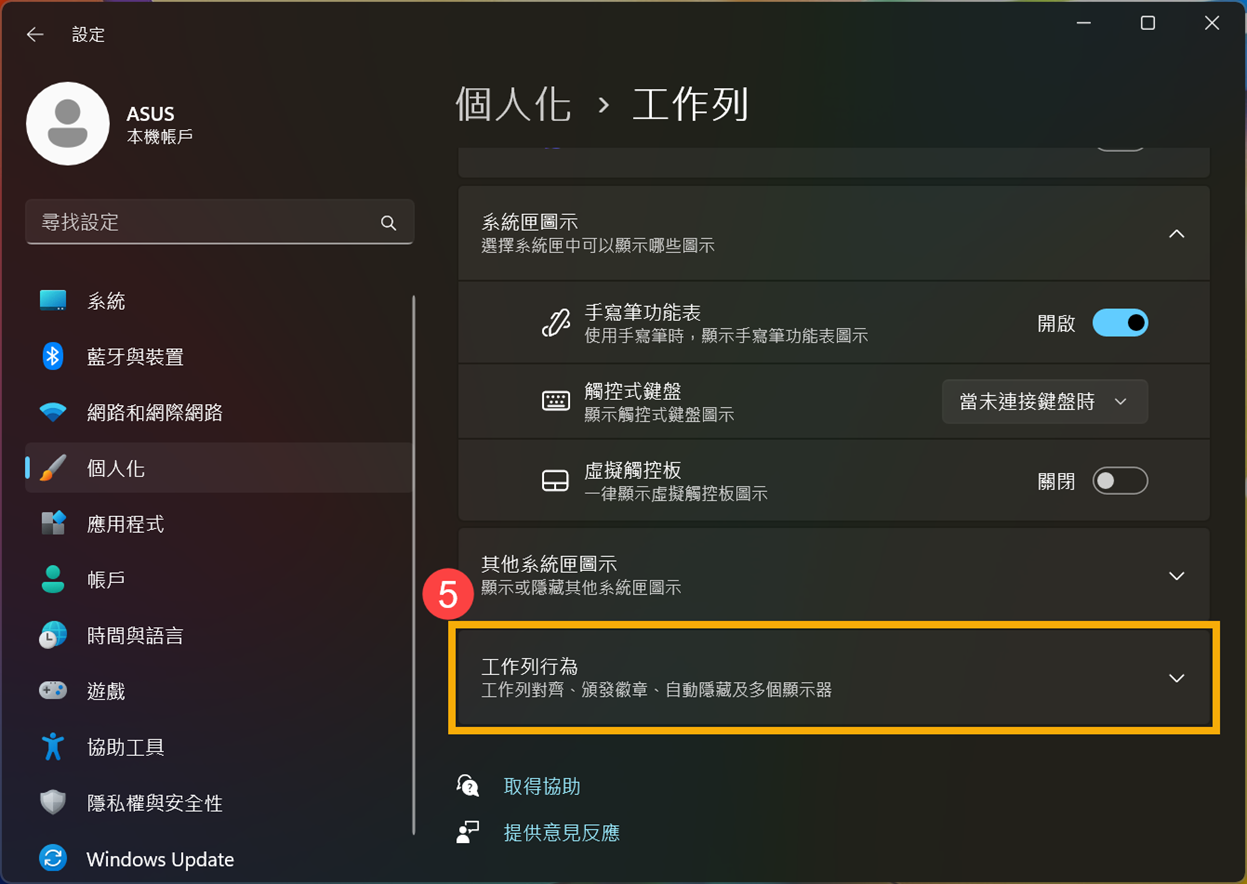This screenshot has width=1247, height=884.
Task: Collapse system tray icons section (系統匣圖示)
Action: point(1176,234)
